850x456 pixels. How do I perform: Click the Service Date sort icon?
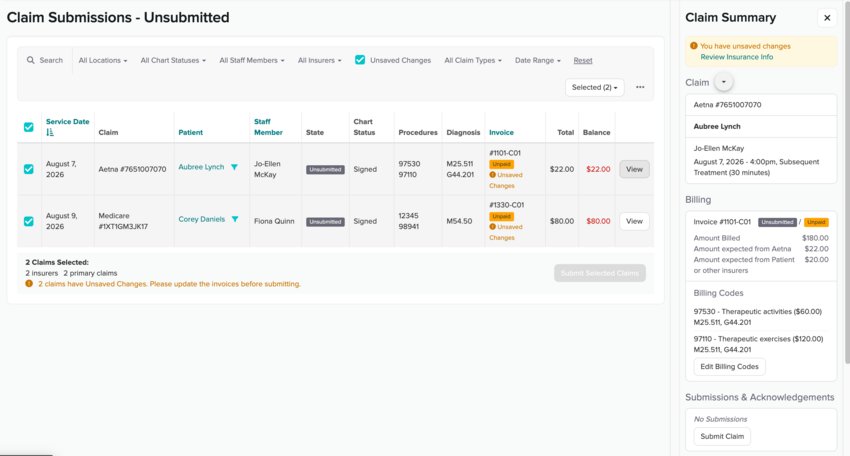[x=50, y=132]
